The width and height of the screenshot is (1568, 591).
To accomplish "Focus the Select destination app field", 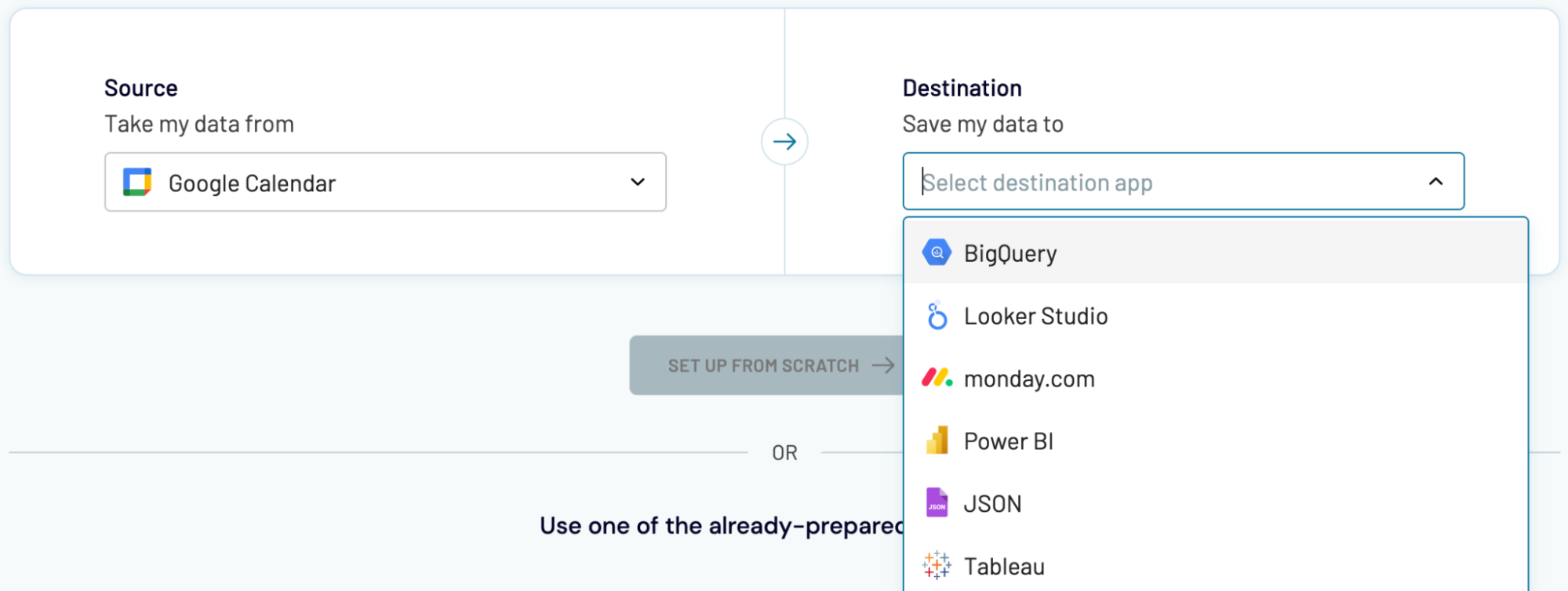I will pos(1184,182).
